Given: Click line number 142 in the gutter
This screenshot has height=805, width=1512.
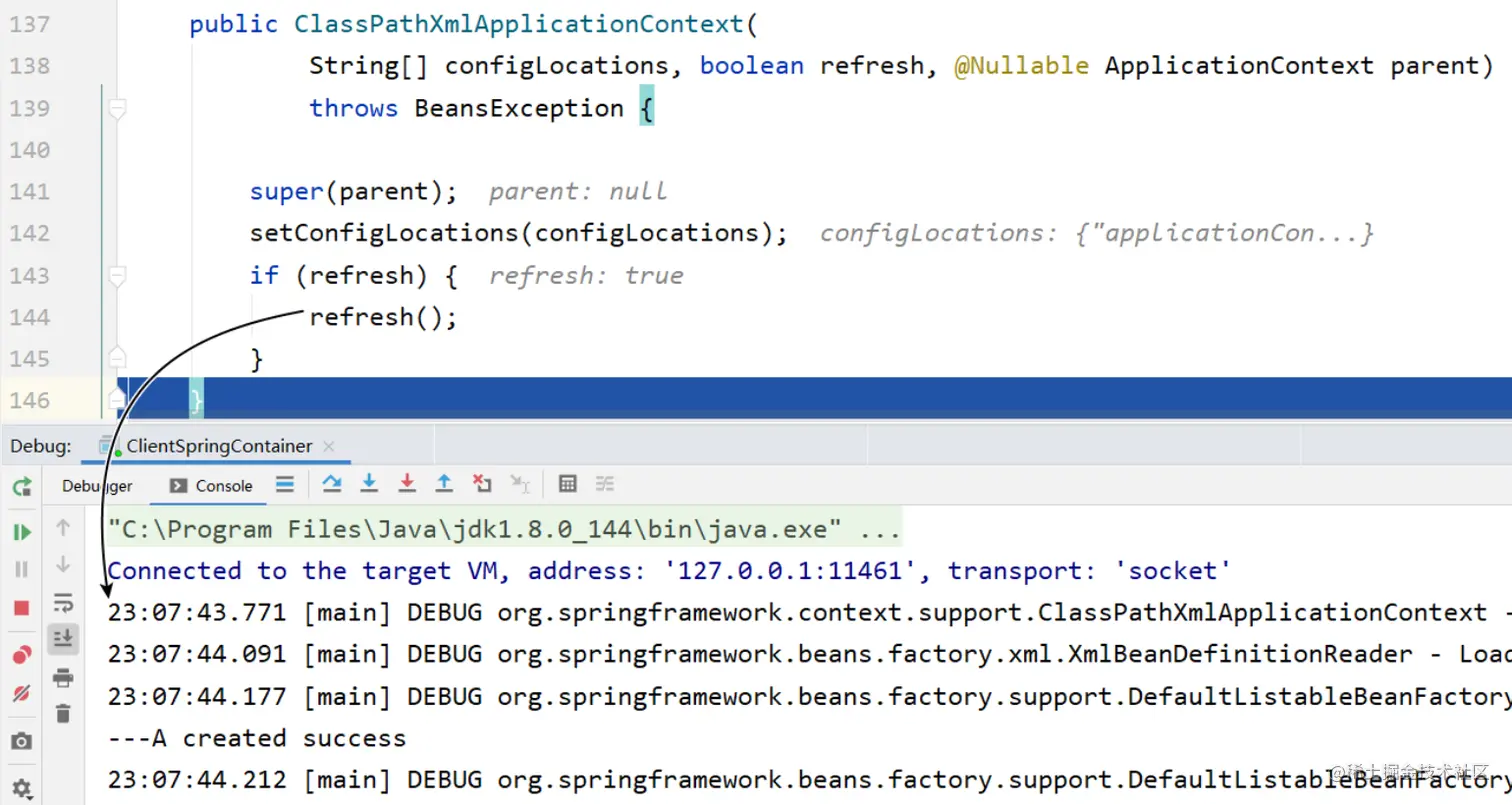Looking at the screenshot, I should (30, 233).
